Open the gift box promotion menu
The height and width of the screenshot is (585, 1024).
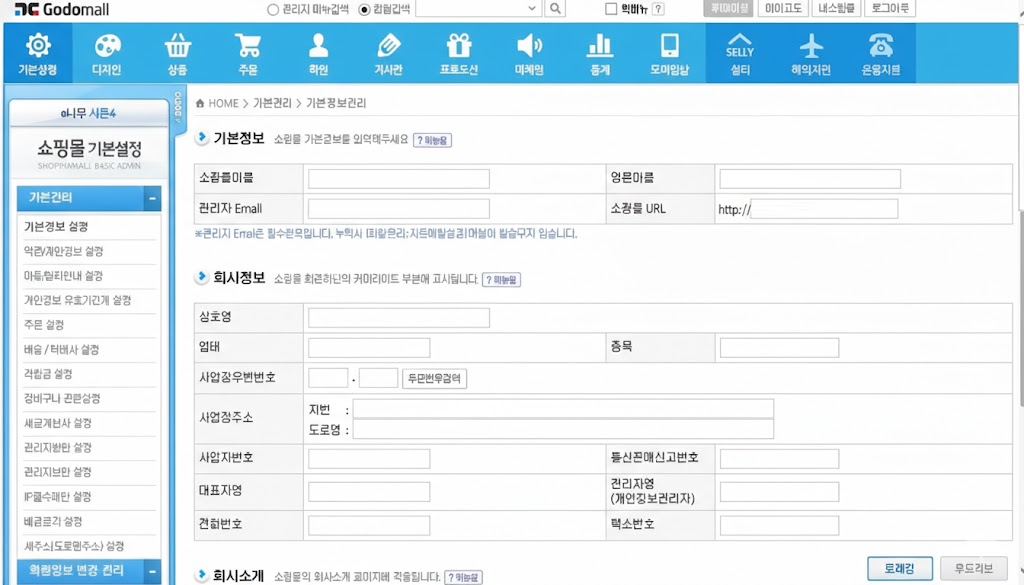(x=458, y=54)
